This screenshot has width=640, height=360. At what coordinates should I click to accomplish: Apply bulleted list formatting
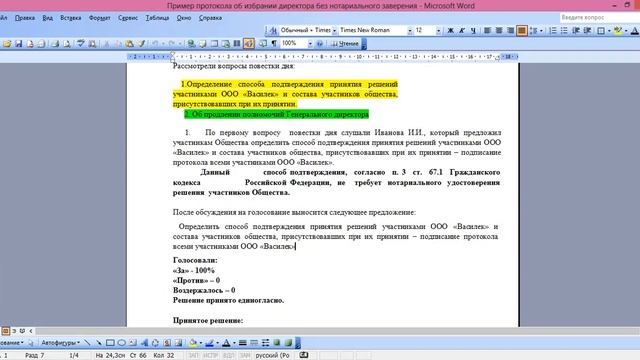564,31
